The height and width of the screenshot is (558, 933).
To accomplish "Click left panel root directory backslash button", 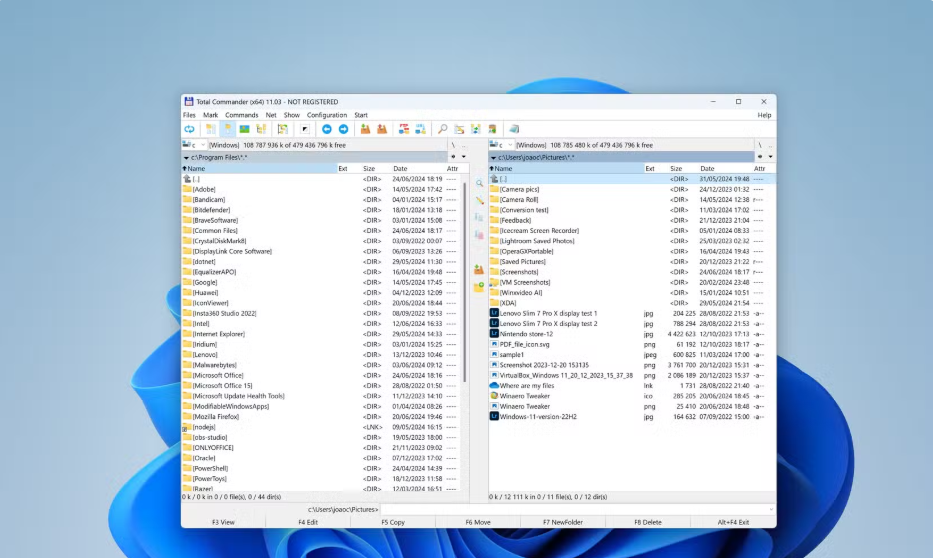I will [x=453, y=145].
